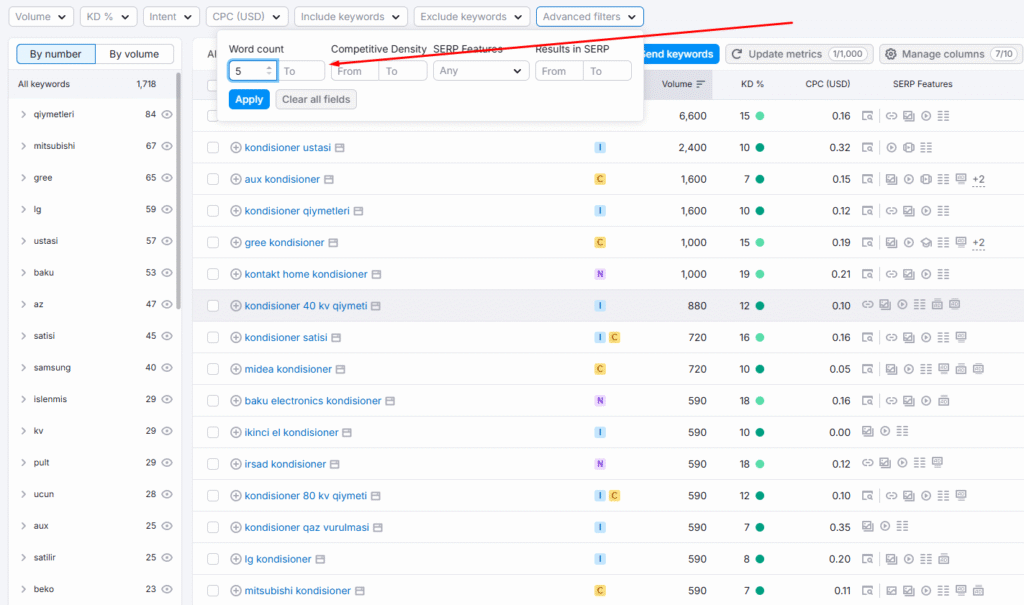Click +2 SERP features for aux kondisioner

[x=978, y=180]
